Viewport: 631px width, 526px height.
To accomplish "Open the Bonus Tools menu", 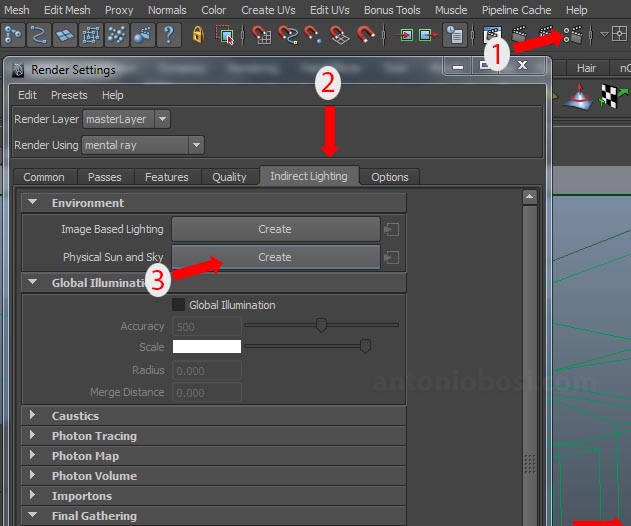I will coord(392,10).
